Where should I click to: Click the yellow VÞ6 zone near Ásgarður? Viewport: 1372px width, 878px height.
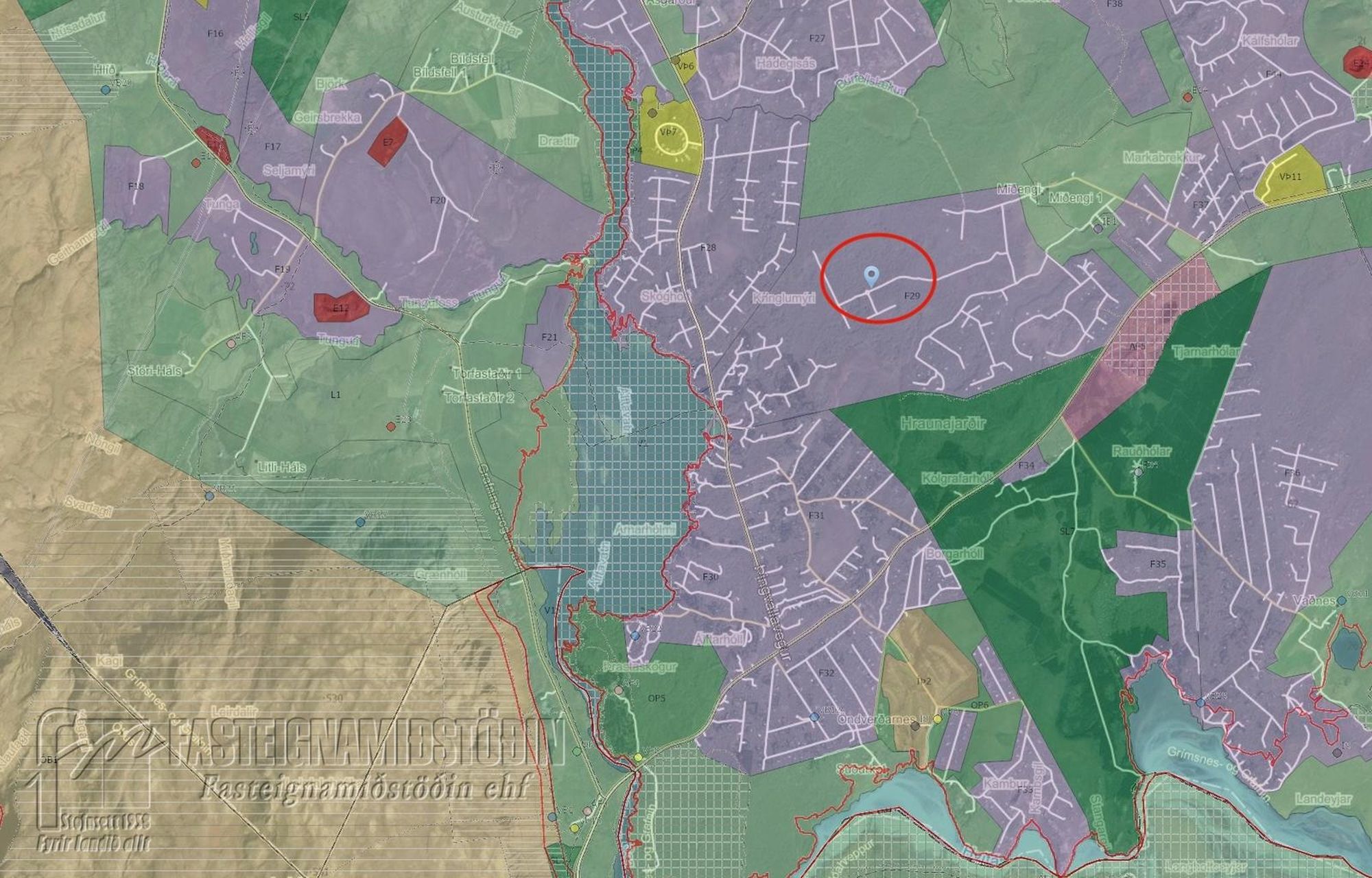tap(685, 66)
